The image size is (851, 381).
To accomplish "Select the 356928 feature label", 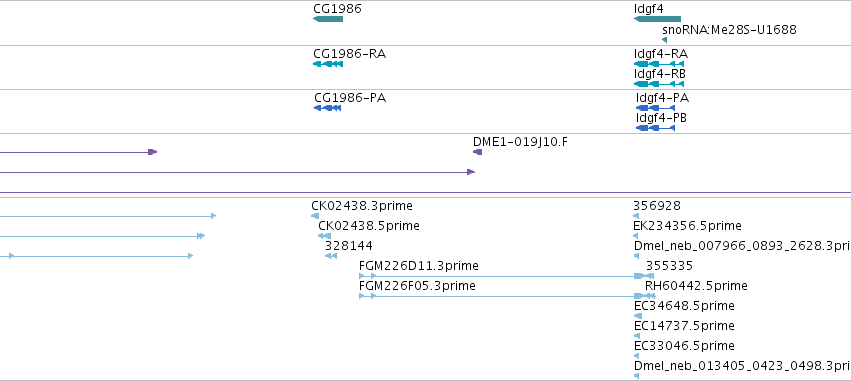I will pyautogui.click(x=657, y=206).
